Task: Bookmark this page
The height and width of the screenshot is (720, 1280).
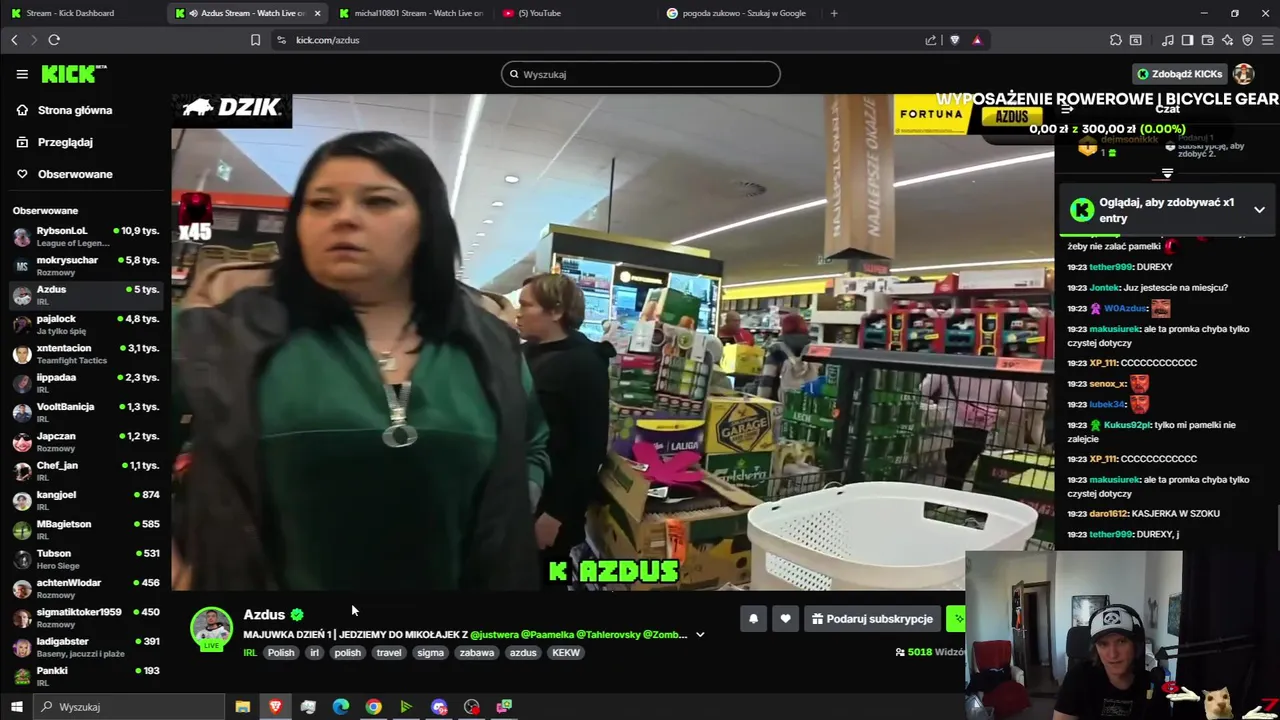Action: point(256,40)
